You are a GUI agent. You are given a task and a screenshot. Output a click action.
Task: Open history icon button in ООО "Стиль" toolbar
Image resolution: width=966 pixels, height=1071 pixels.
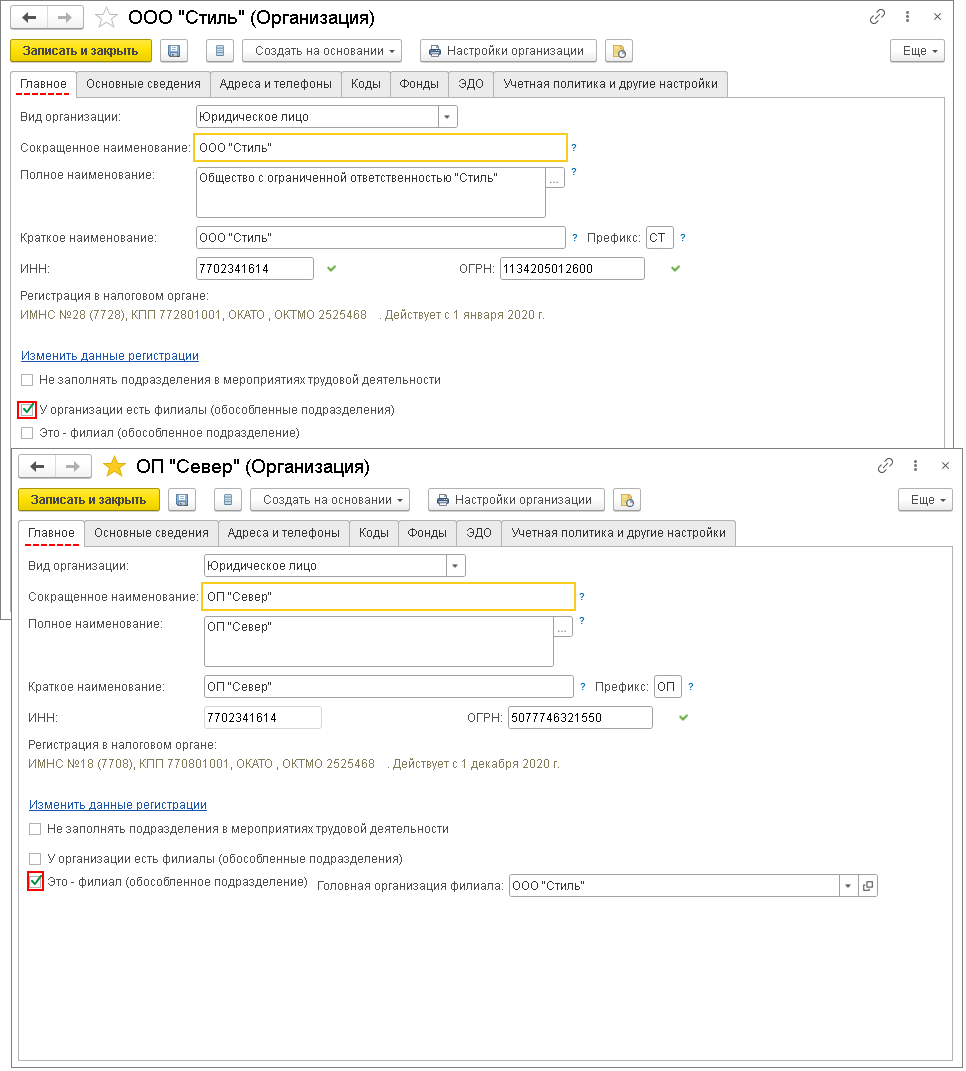(x=619, y=51)
